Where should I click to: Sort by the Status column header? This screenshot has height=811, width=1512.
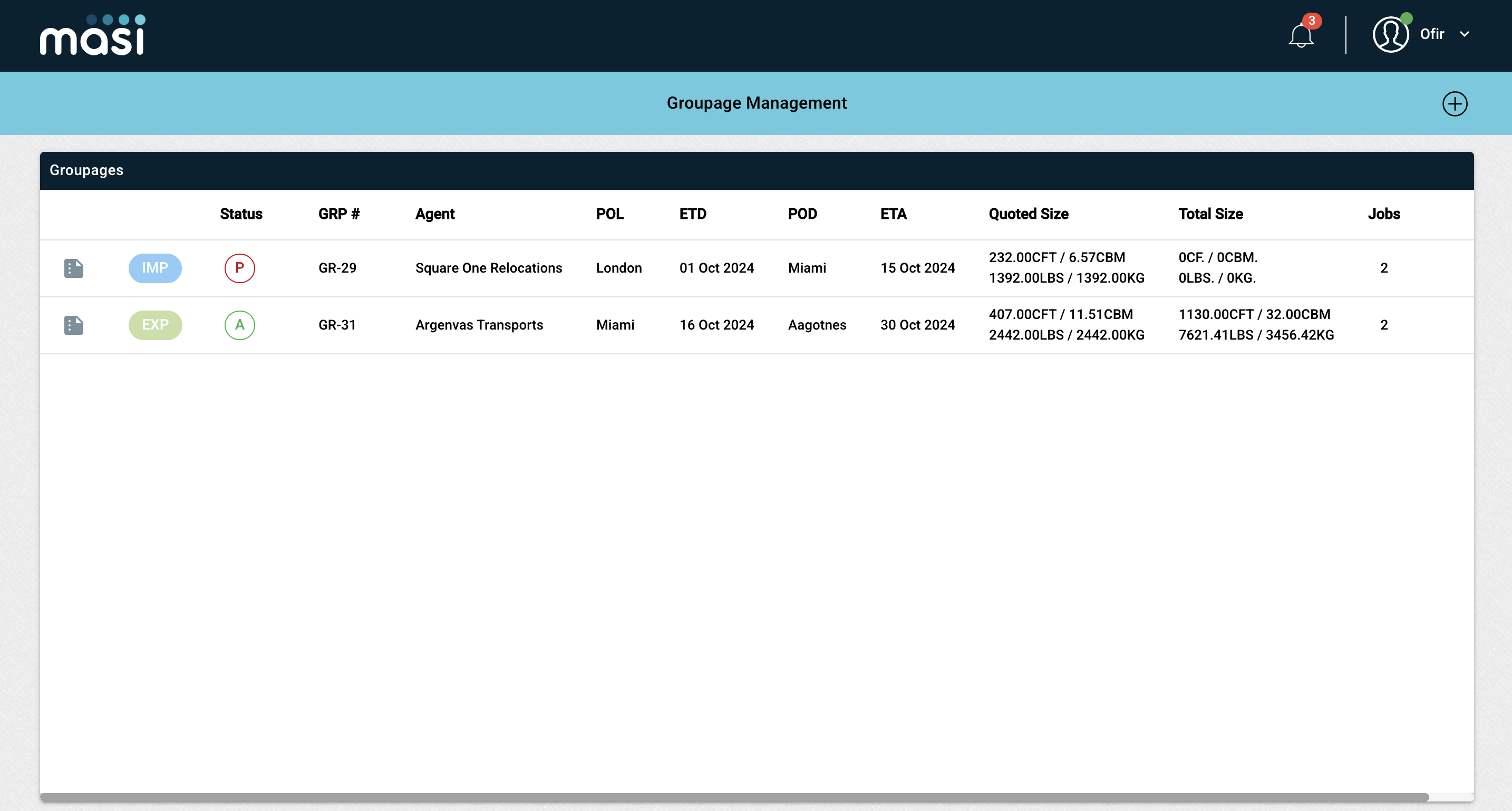click(240, 214)
